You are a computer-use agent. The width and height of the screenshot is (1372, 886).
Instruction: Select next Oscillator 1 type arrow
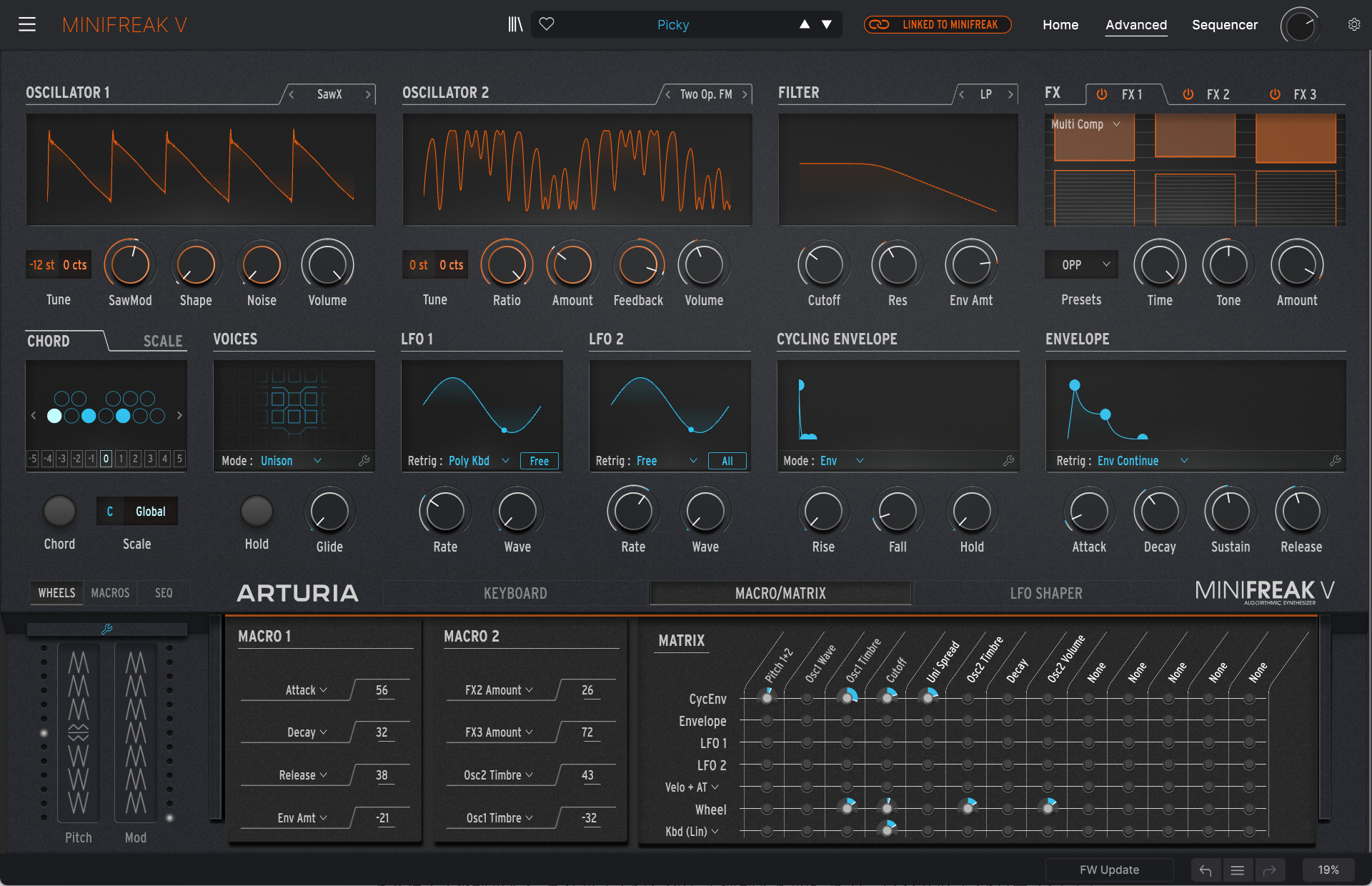(x=368, y=94)
